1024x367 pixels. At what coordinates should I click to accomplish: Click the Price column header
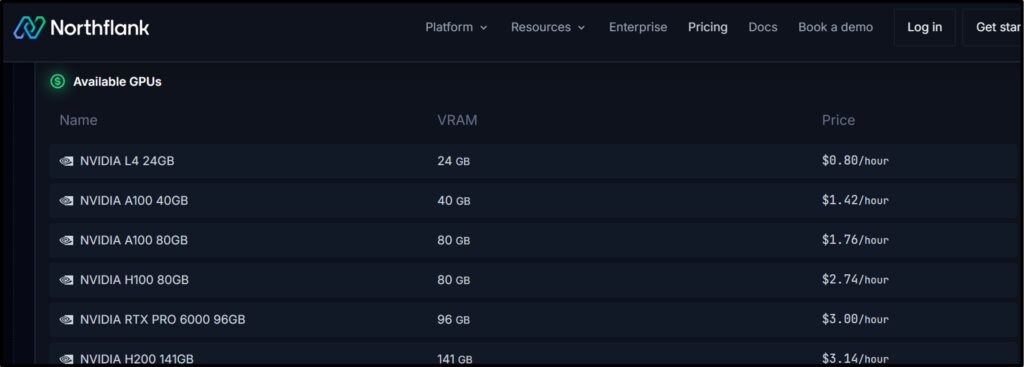tap(839, 120)
